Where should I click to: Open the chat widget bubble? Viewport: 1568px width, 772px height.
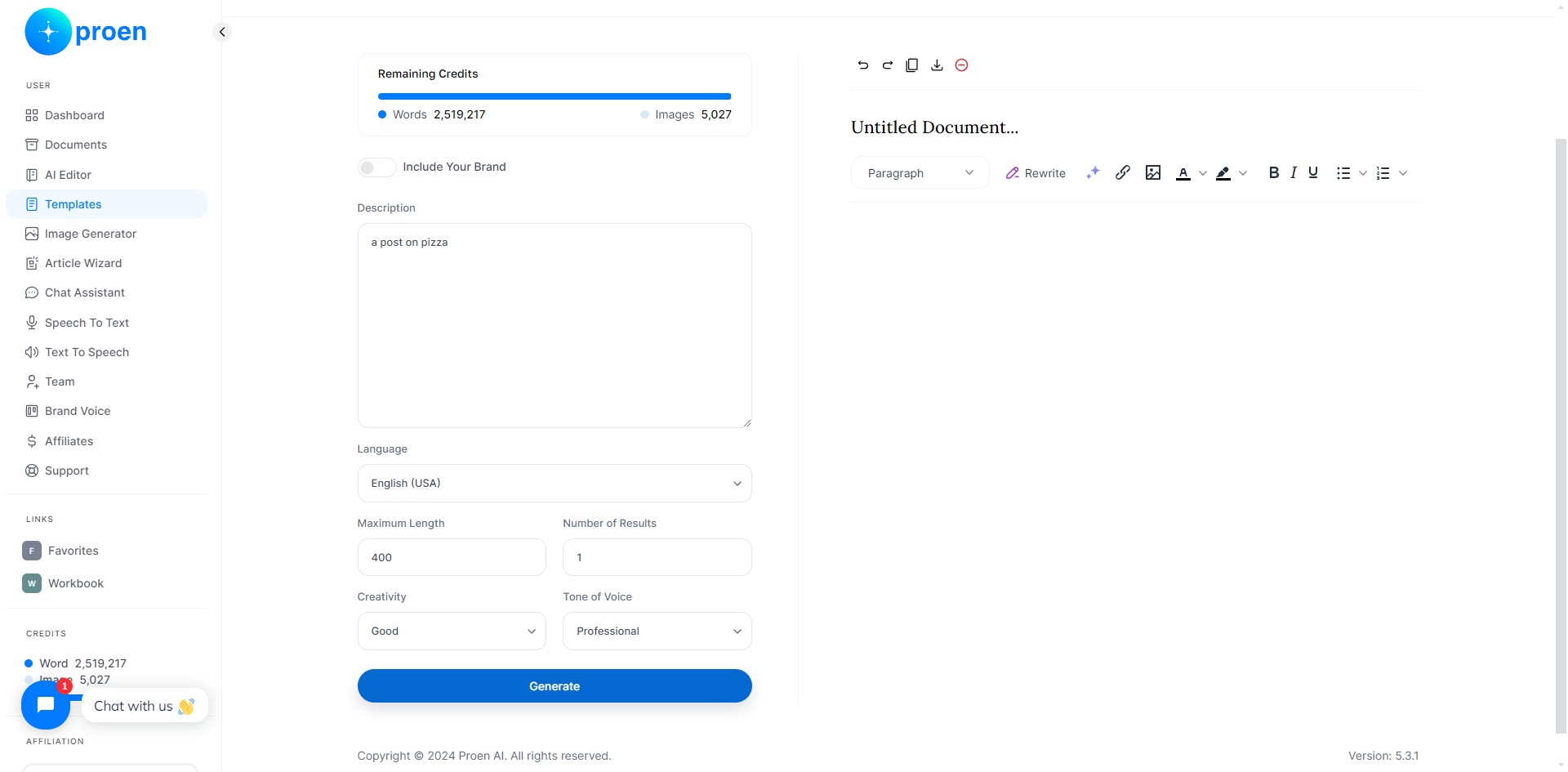pyautogui.click(x=46, y=704)
